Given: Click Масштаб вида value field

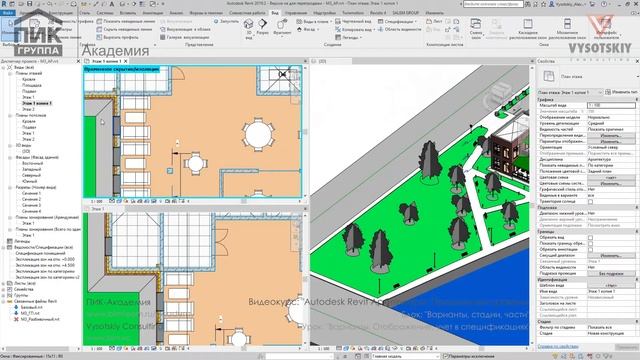Looking at the screenshot, I should click(x=611, y=105).
